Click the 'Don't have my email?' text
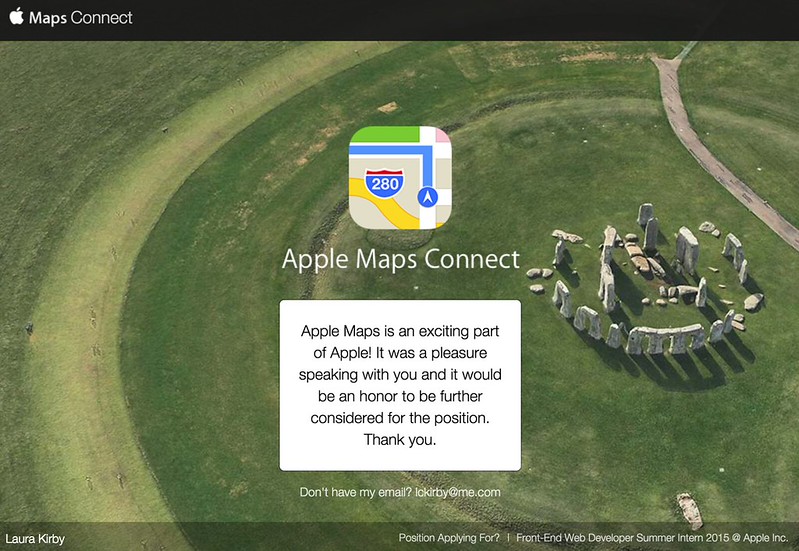Viewport: 799px width, 551px height. pyautogui.click(x=356, y=492)
